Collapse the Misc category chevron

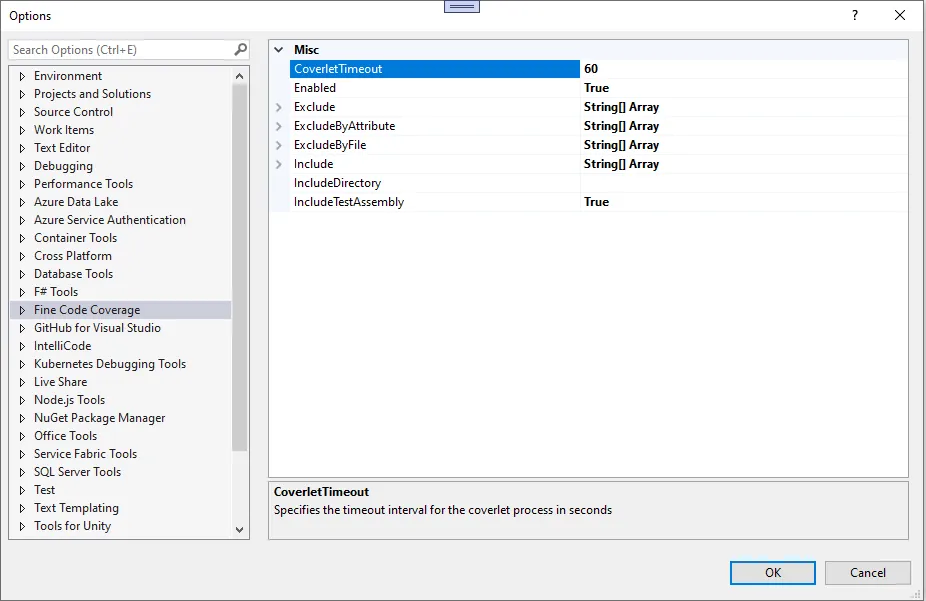(279, 49)
